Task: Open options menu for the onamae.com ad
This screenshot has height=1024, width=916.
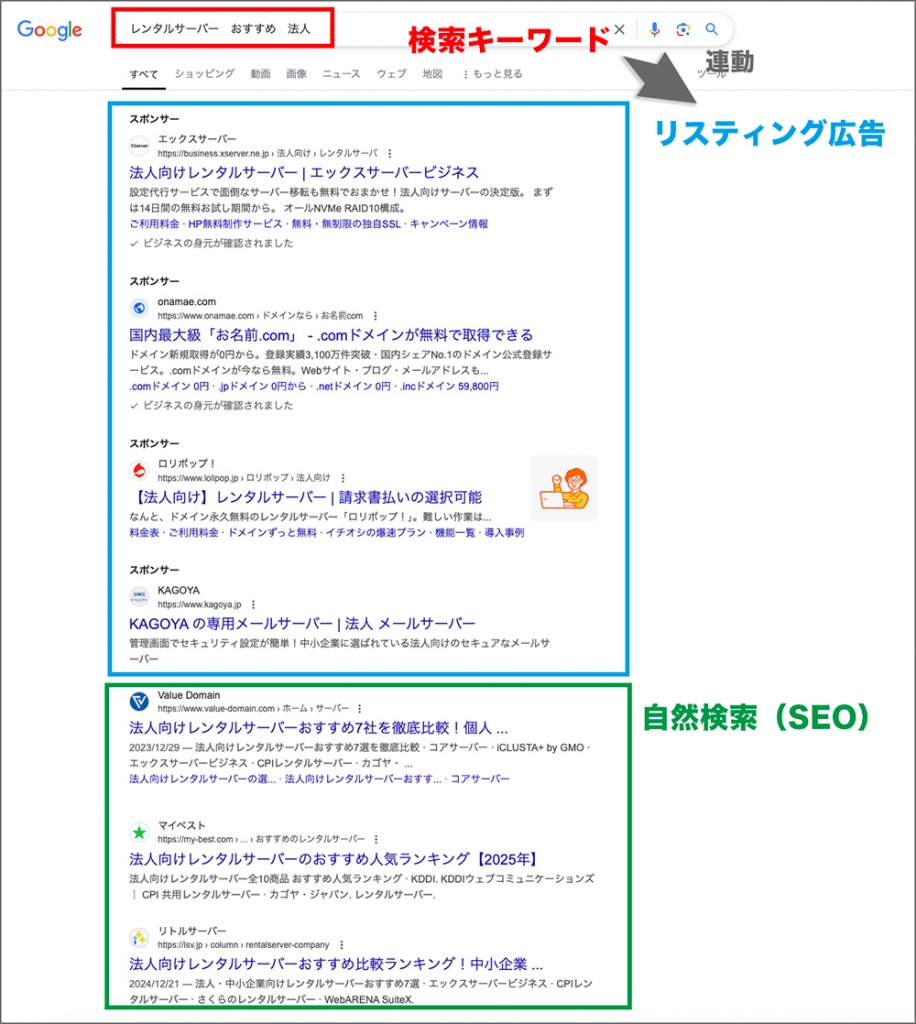Action: (375, 315)
